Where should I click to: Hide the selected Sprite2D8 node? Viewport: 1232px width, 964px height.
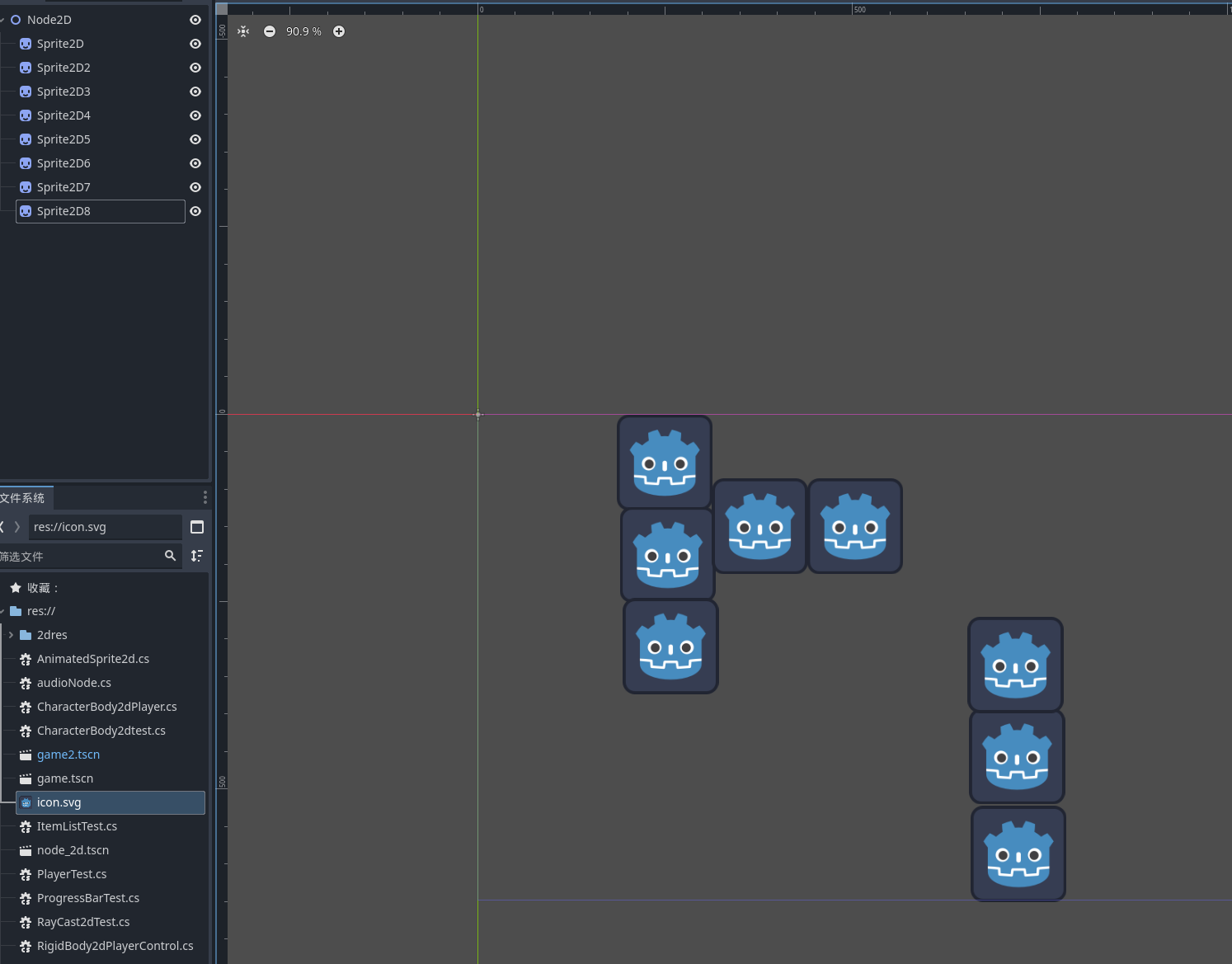tap(195, 211)
